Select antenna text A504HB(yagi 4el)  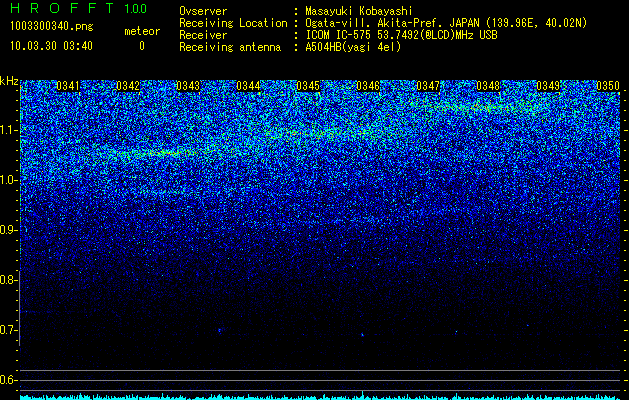[353, 47]
